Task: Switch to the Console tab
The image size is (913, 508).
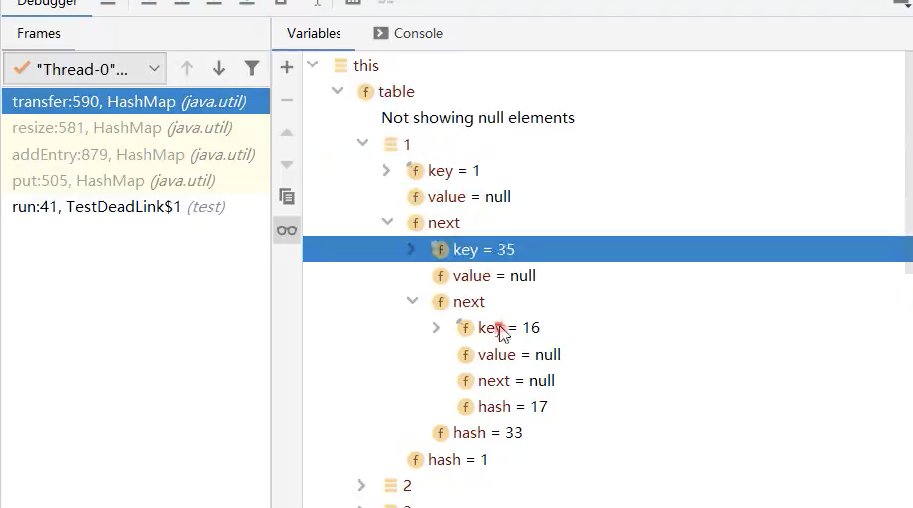Action: pos(408,33)
